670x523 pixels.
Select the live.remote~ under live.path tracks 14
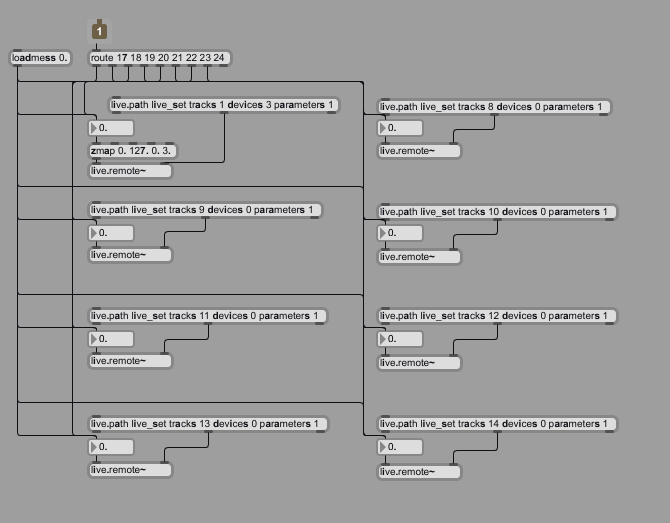tap(419, 471)
